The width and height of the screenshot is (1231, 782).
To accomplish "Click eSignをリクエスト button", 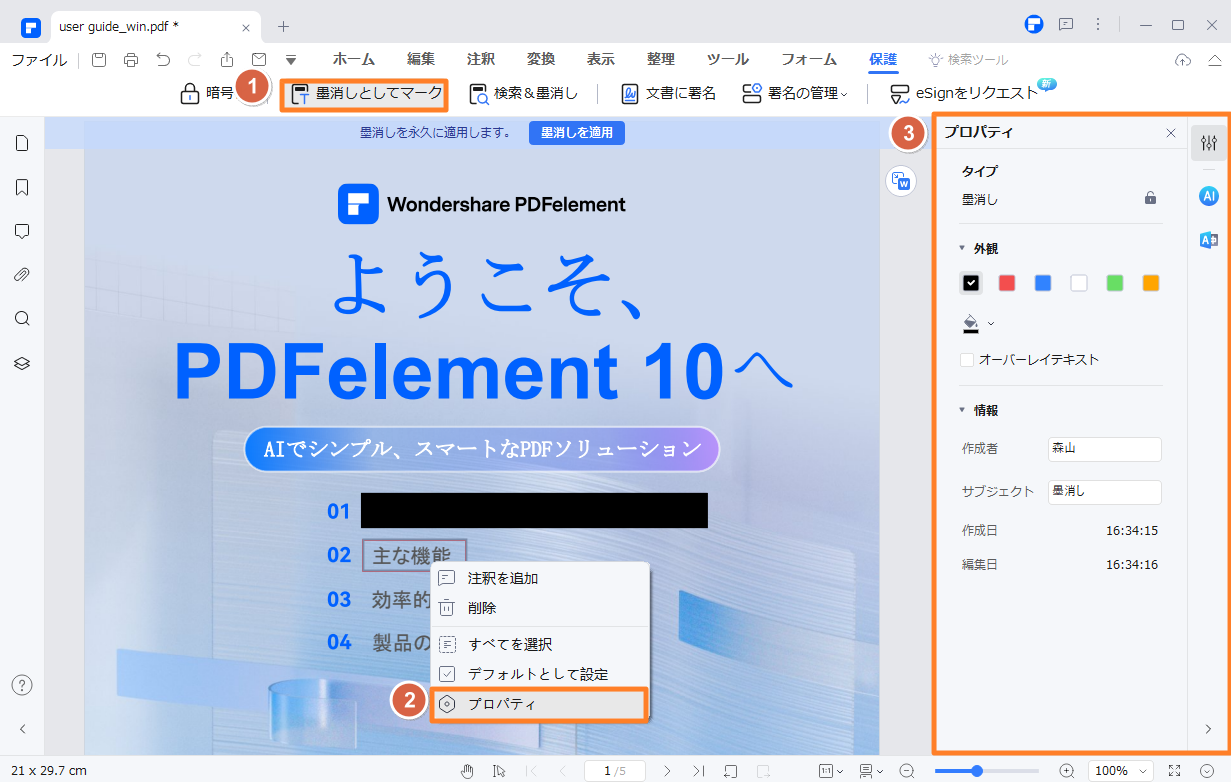I will pyautogui.click(x=964, y=94).
